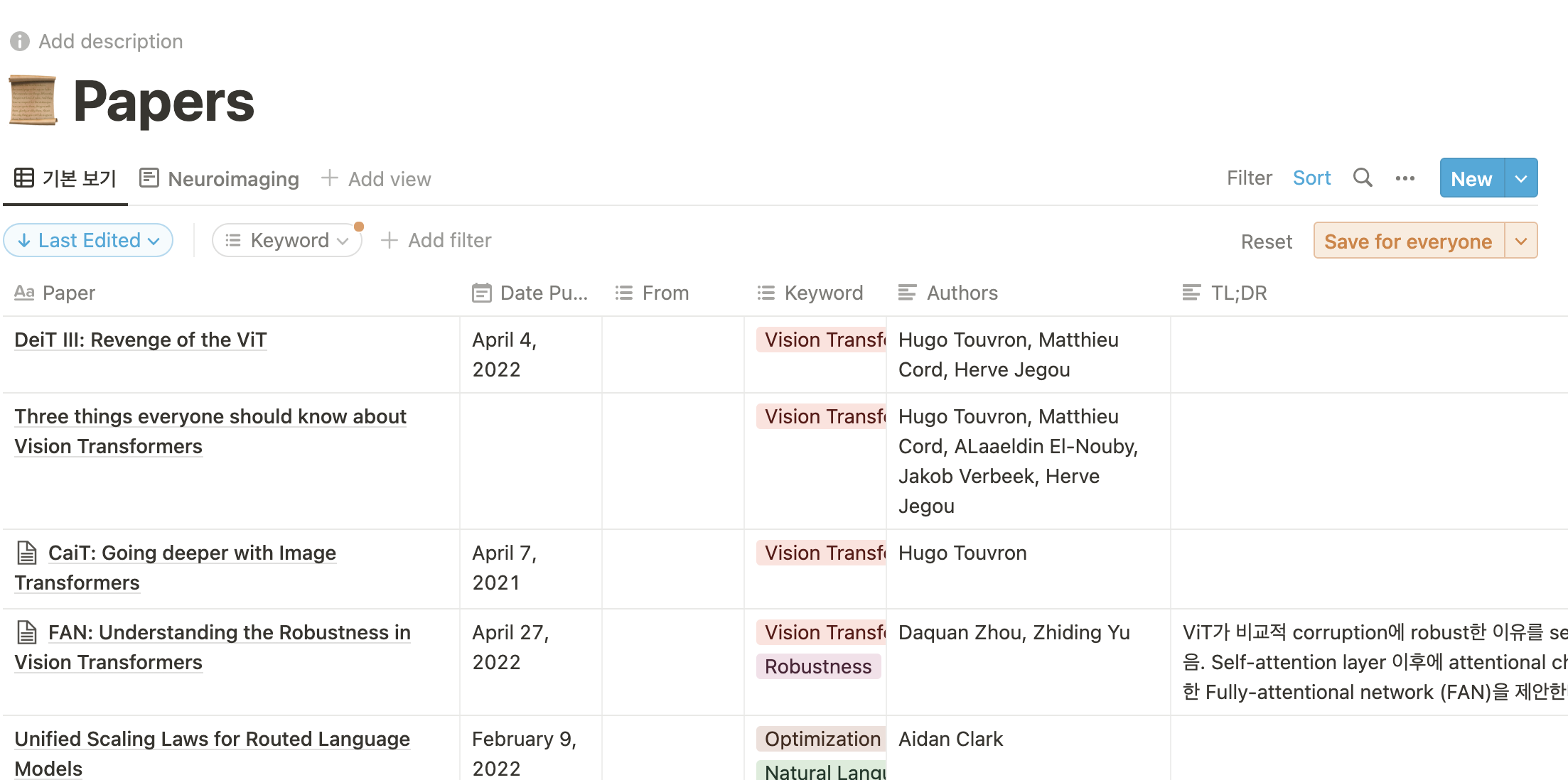Image resolution: width=1568 pixels, height=780 pixels.
Task: Open the three-dots more options menu
Action: [1405, 178]
